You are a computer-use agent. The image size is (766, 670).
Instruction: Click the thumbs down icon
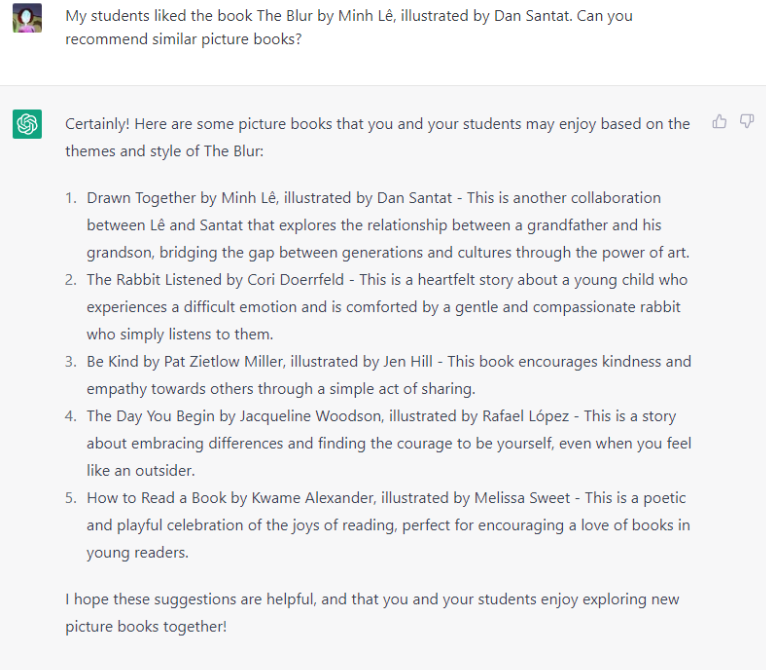(746, 121)
